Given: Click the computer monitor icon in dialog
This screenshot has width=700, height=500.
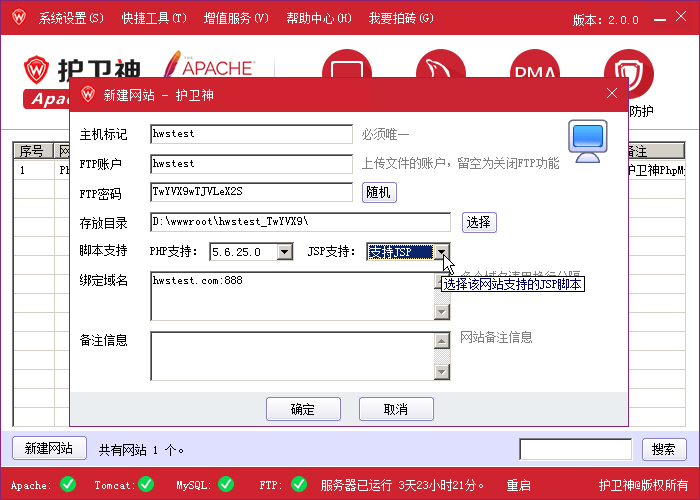Looking at the screenshot, I should click(x=588, y=141).
